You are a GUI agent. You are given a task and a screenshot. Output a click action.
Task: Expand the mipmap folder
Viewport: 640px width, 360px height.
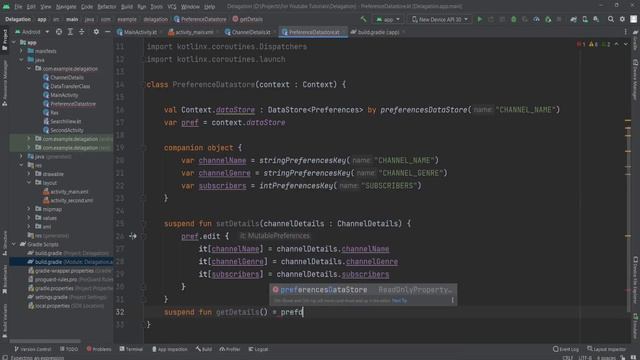point(29,209)
